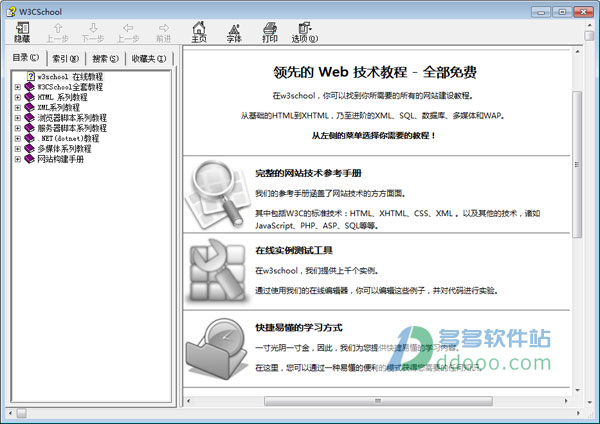Click the Forward (前进) toolbar icon

[163, 32]
